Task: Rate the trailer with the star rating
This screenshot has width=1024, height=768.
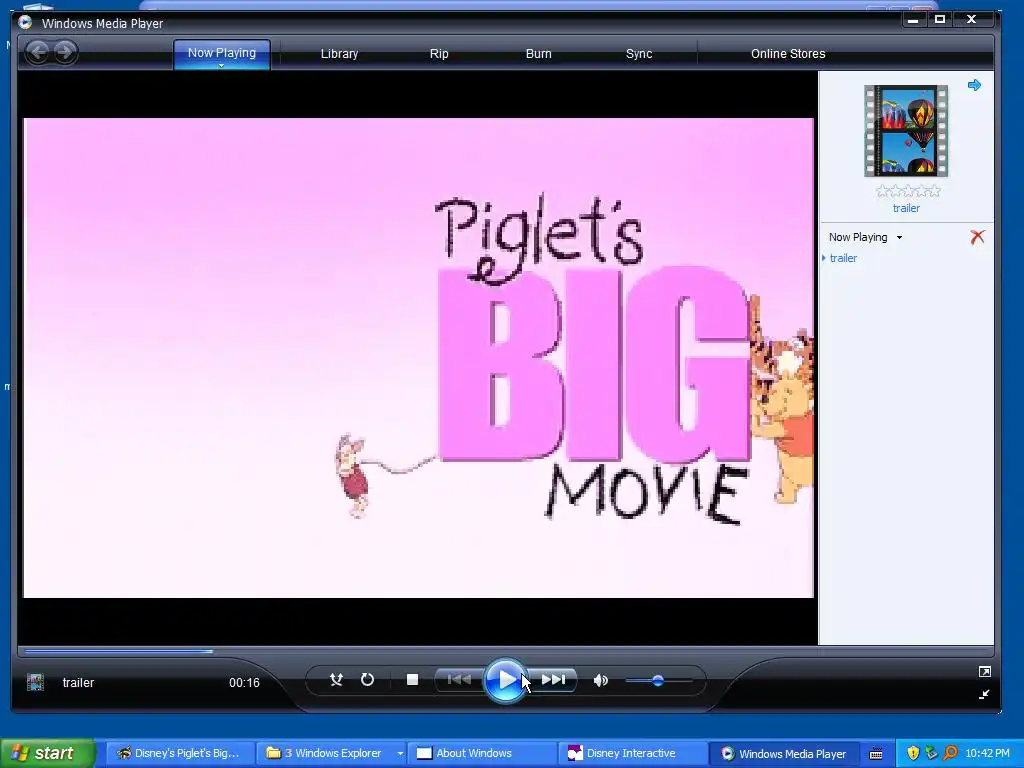Action: (x=908, y=191)
